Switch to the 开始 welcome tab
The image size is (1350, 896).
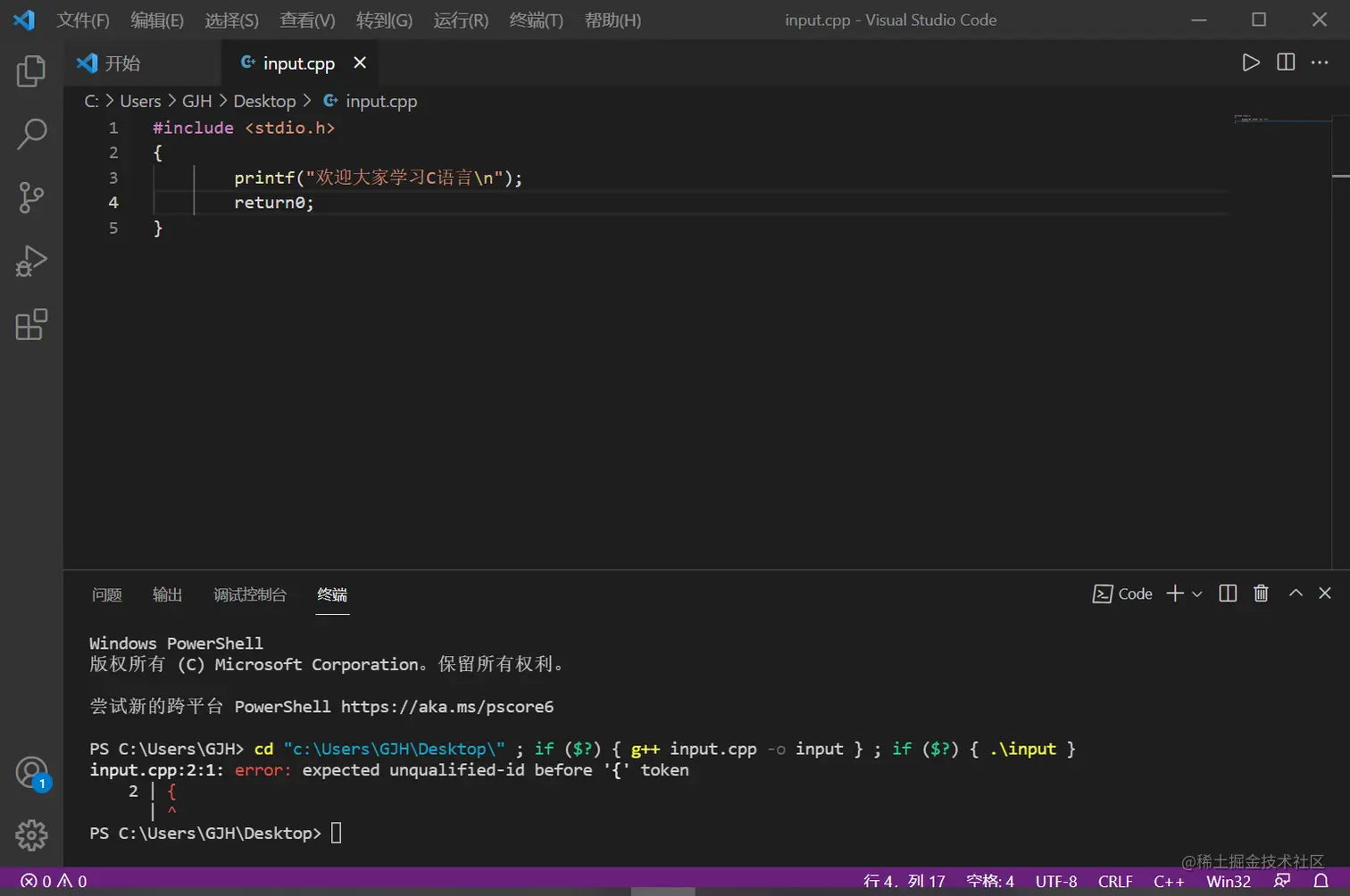pos(142,62)
